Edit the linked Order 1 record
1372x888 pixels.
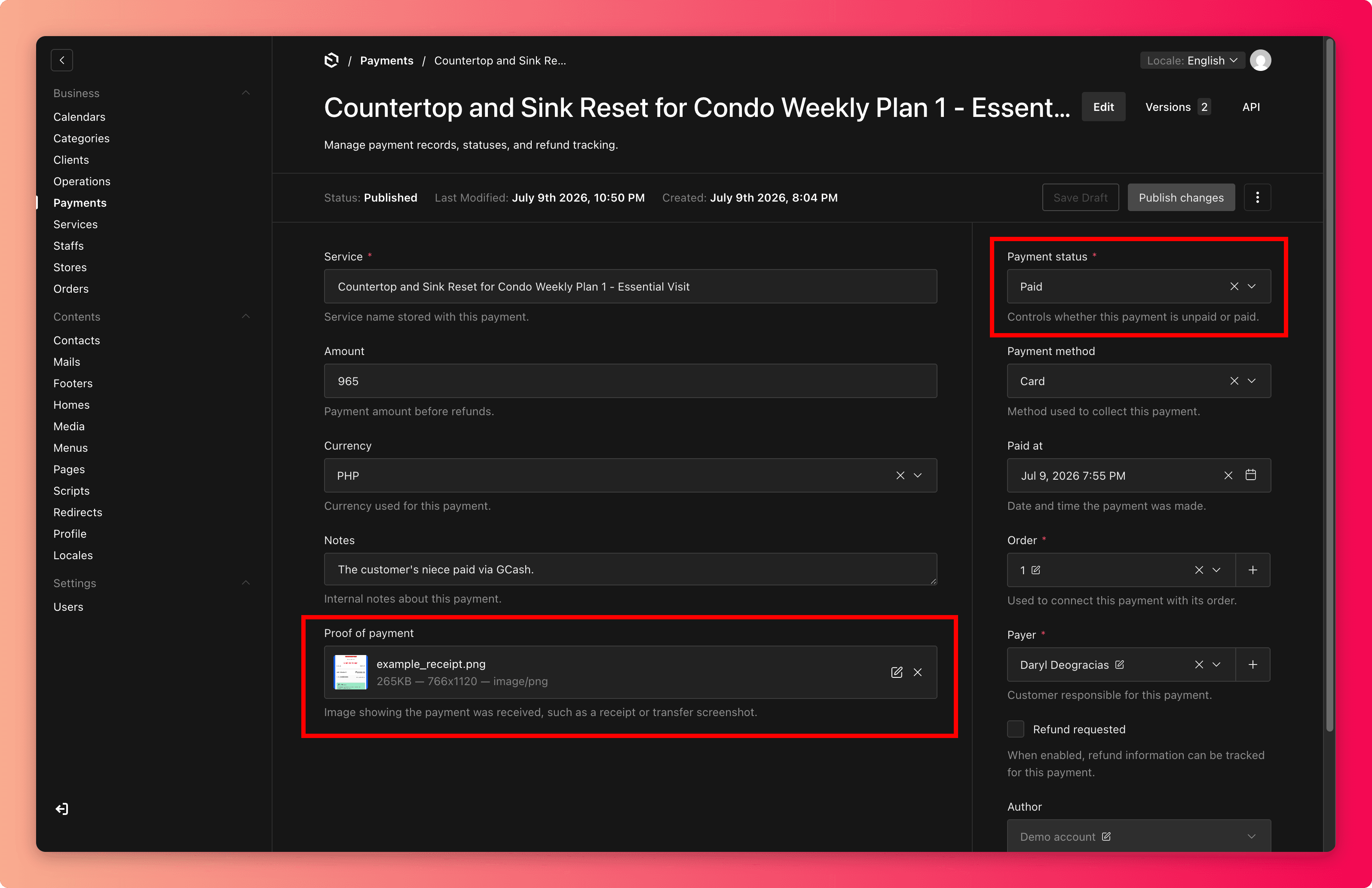click(1036, 570)
